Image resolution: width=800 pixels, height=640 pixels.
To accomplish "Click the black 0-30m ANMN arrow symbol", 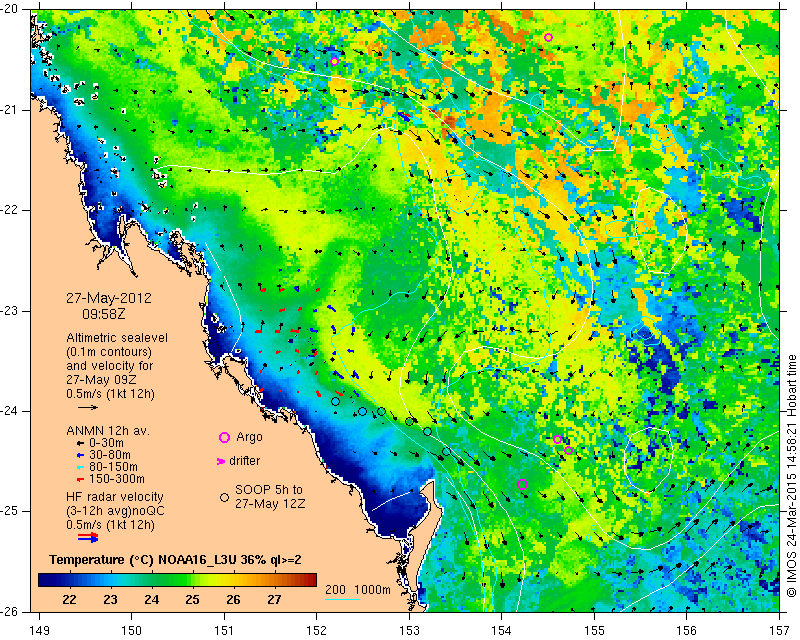I will pyautogui.click(x=80, y=443).
